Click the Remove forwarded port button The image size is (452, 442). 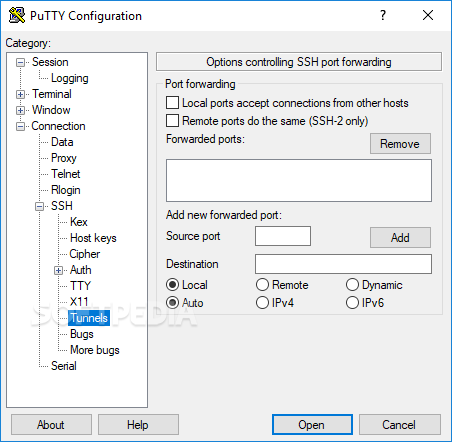pos(400,144)
